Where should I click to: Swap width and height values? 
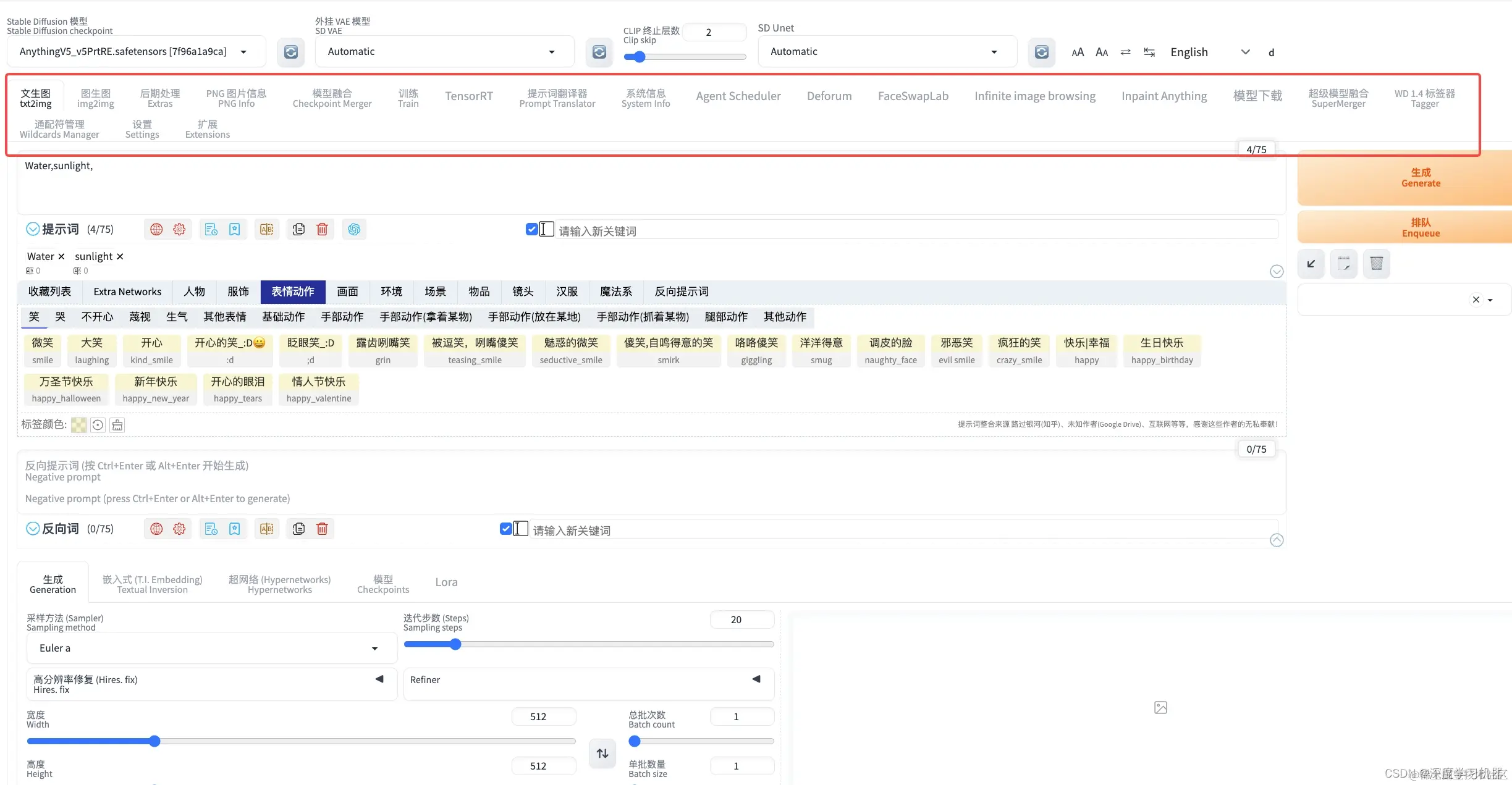click(x=602, y=754)
